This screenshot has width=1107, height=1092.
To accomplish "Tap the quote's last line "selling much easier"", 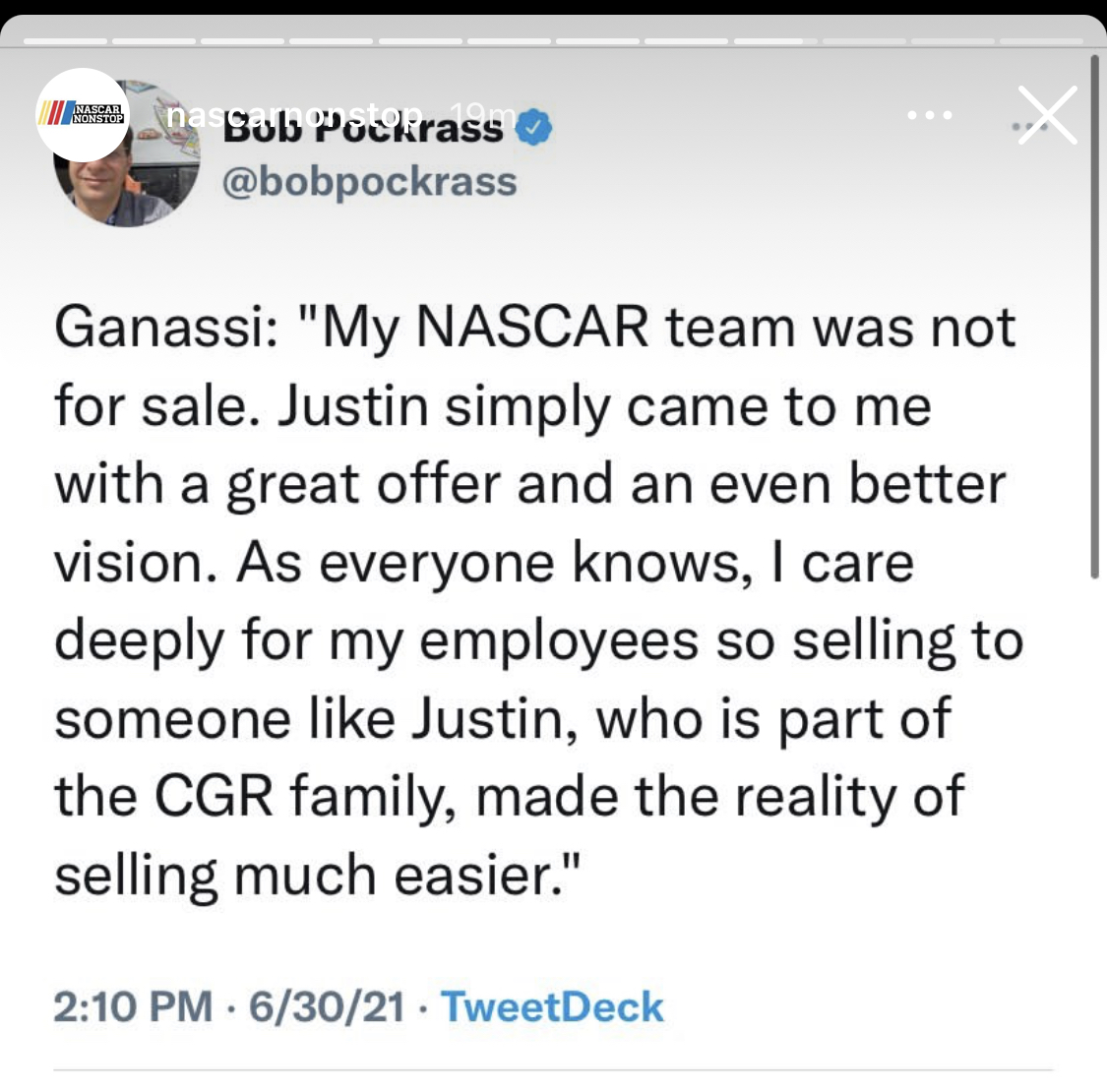I will coord(319,875).
